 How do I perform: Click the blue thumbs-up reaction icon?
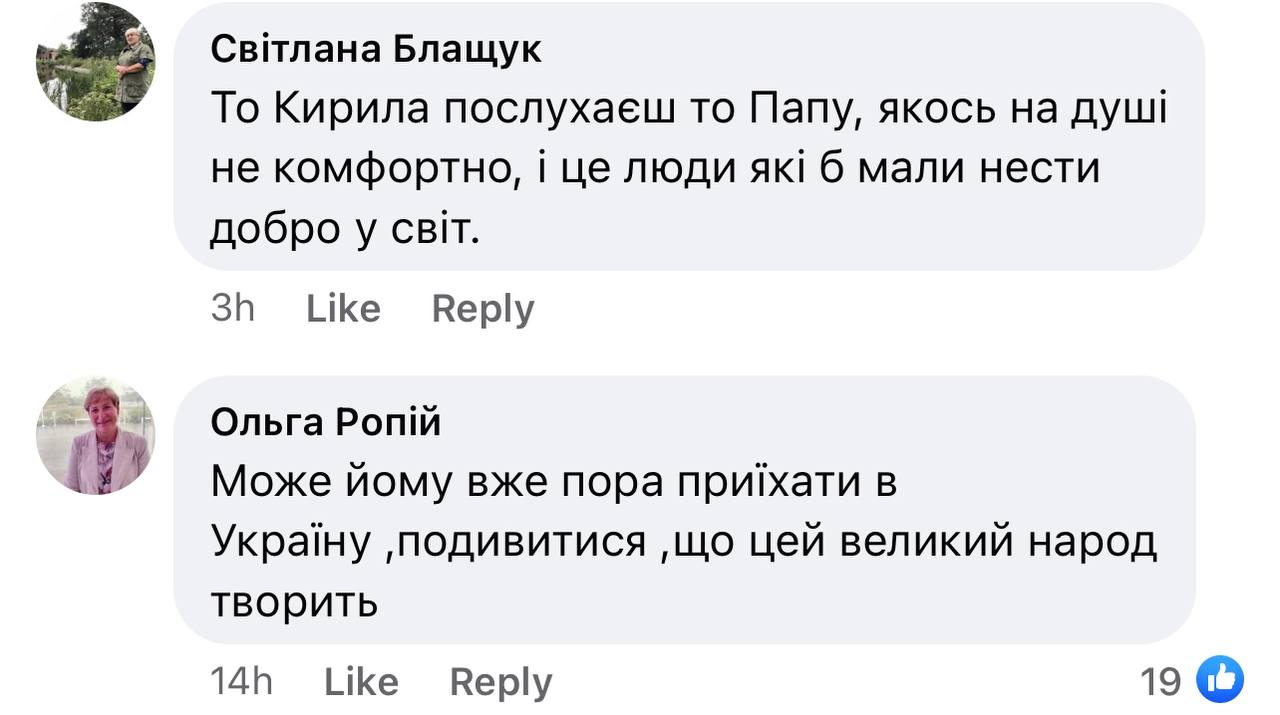(x=1219, y=681)
